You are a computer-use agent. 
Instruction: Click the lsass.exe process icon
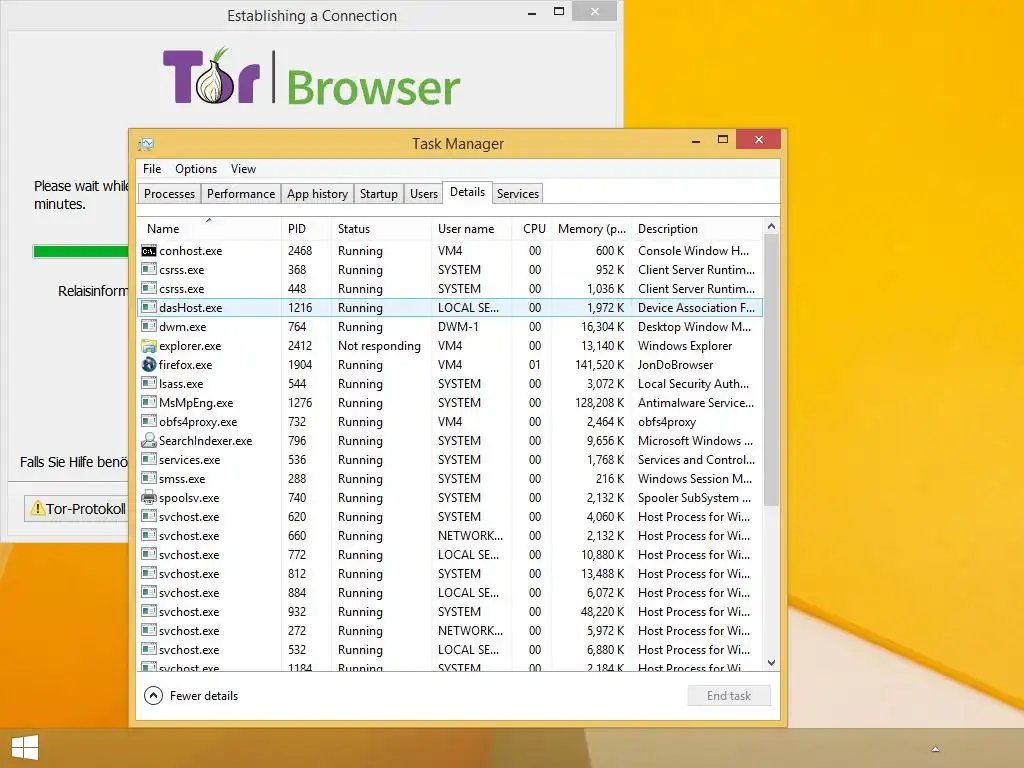coord(149,383)
